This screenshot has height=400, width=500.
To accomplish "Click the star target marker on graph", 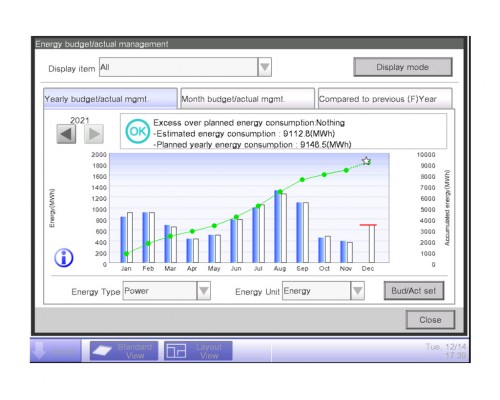I will pyautogui.click(x=366, y=161).
